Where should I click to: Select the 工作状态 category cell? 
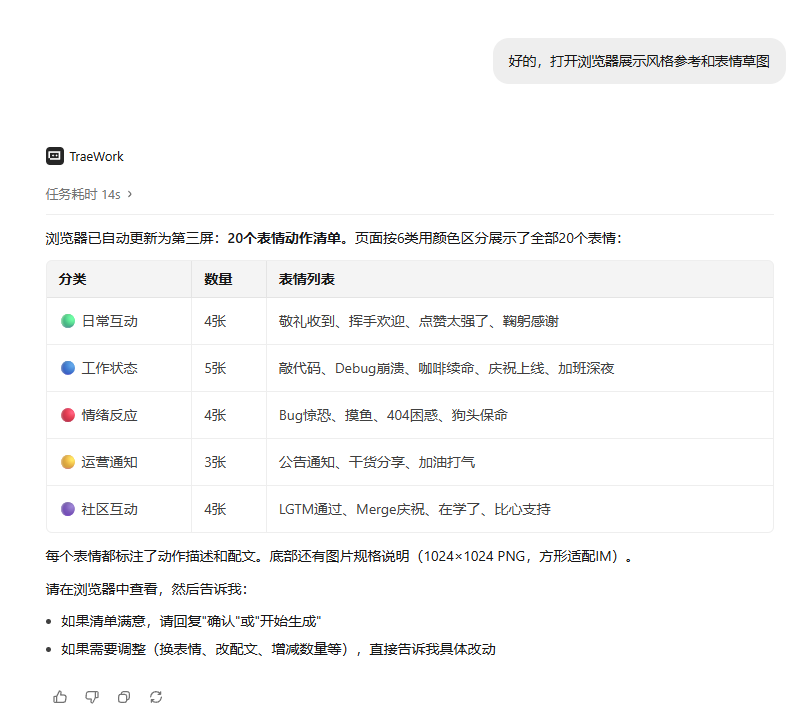click(119, 368)
